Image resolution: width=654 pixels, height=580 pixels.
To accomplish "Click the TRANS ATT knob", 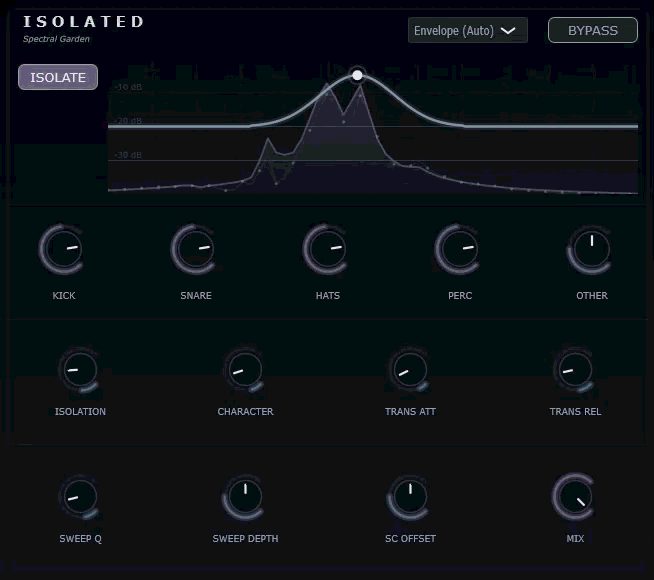I will point(409,370).
